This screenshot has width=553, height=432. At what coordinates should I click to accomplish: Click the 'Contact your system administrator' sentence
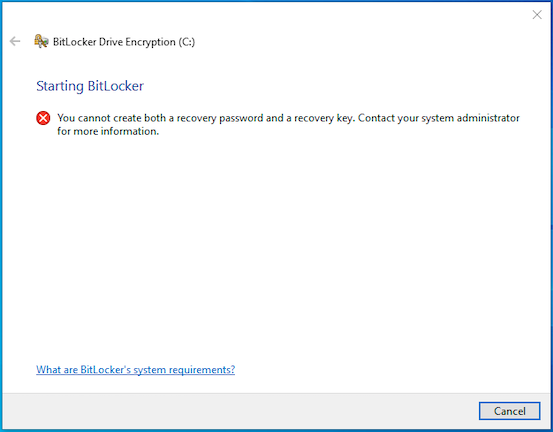click(x=439, y=118)
